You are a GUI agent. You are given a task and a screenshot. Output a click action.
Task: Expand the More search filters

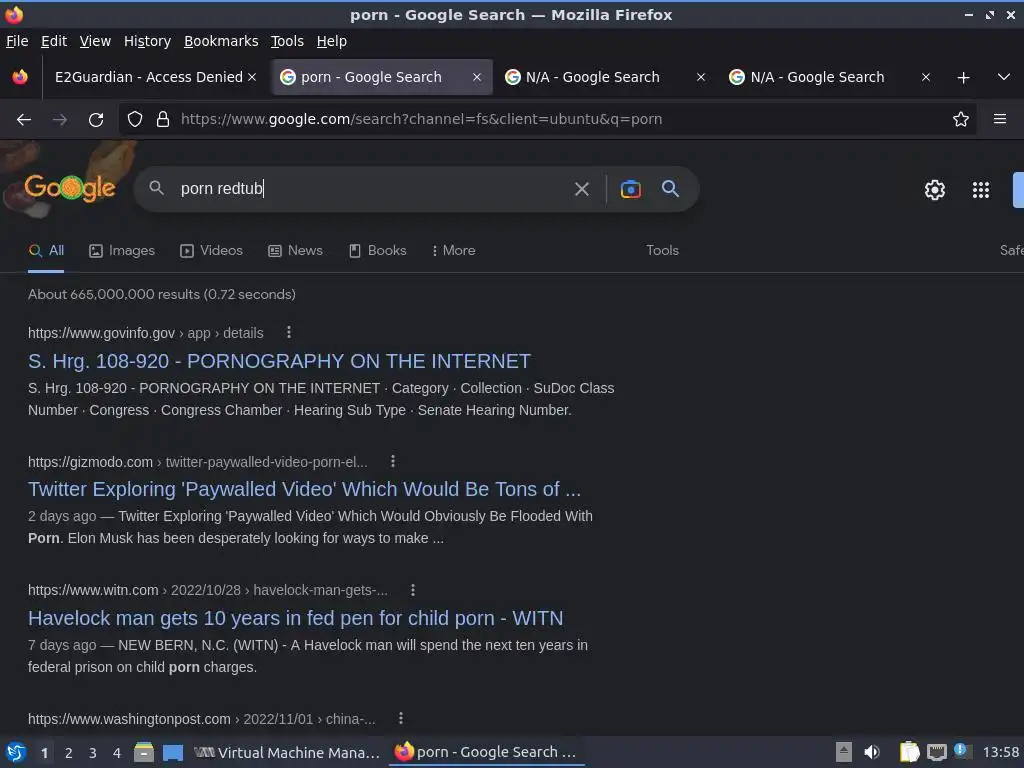(x=453, y=250)
